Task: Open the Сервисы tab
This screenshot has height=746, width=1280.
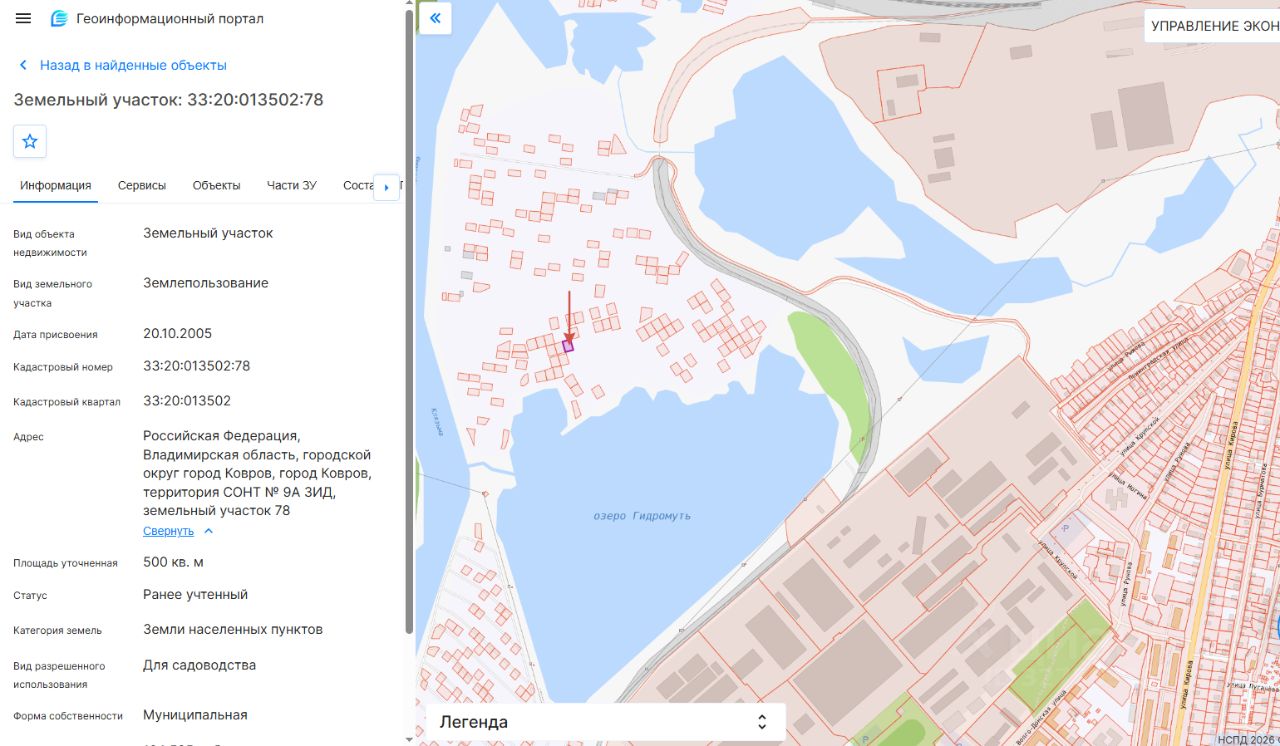Action: [x=142, y=185]
